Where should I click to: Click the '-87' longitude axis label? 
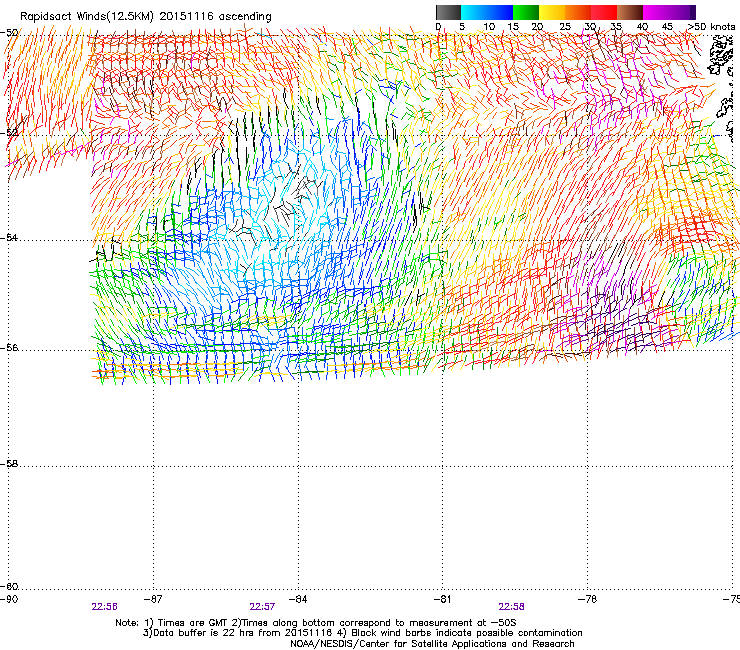[152, 599]
